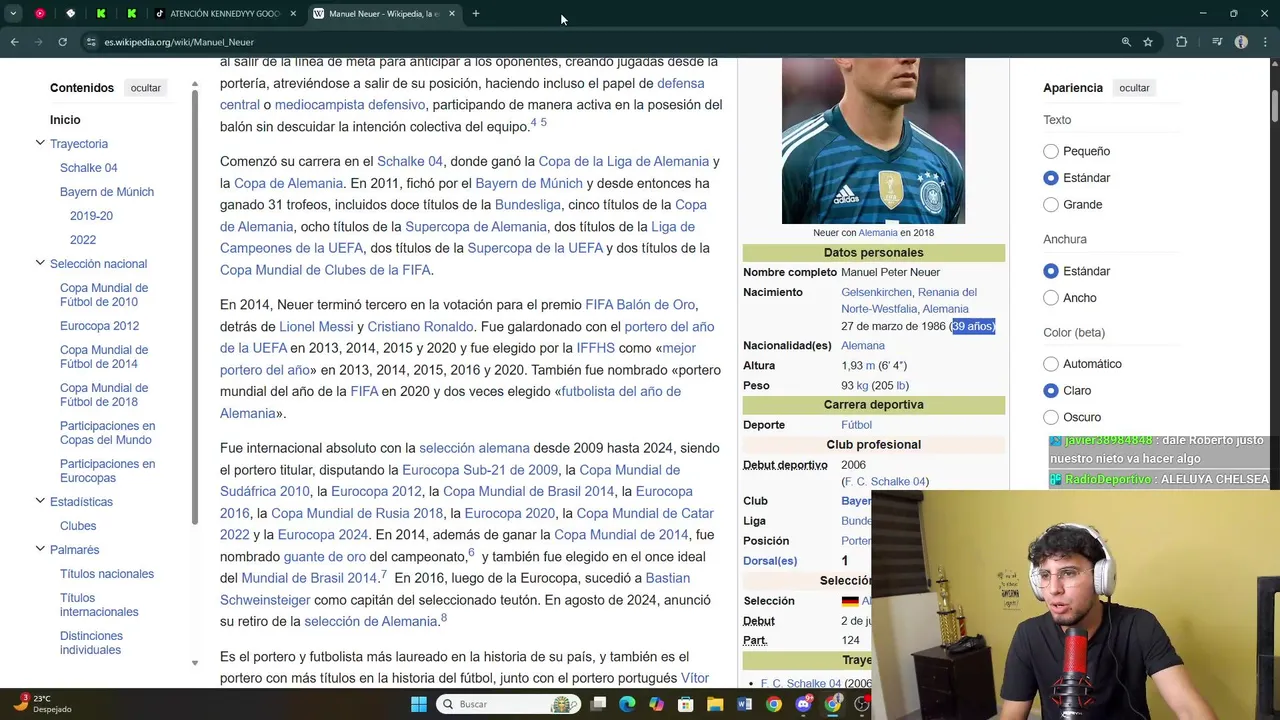Click the URL address bar
Viewport: 1280px width, 720px height.
600,42
